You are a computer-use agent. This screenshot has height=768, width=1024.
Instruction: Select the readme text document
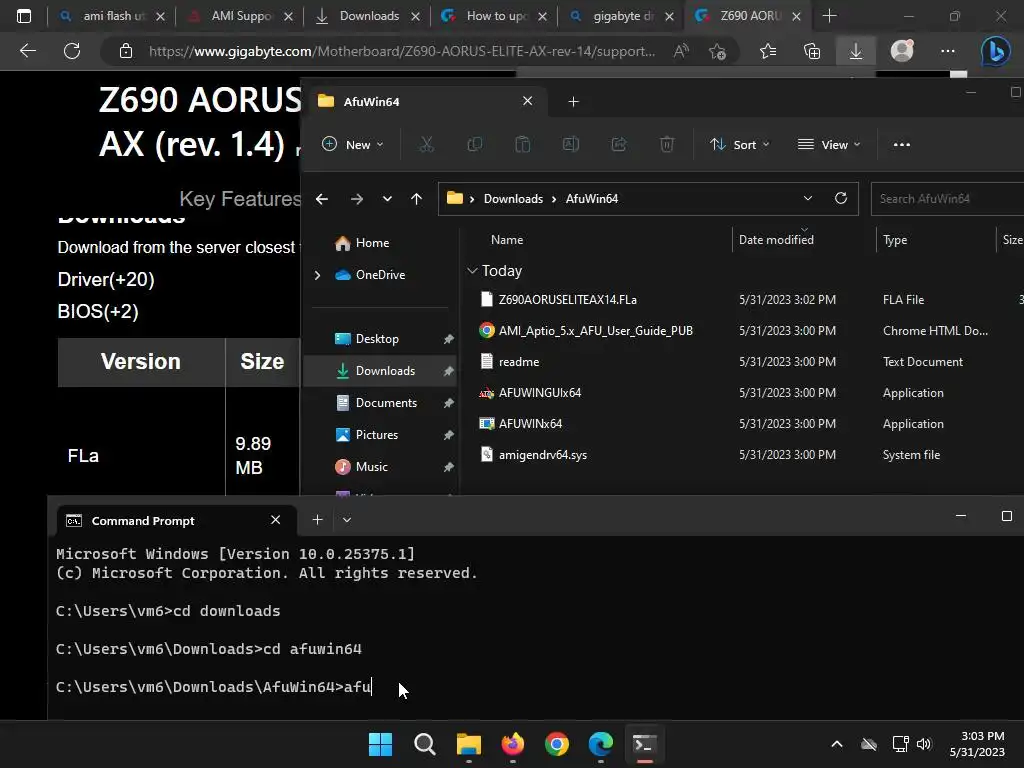[x=519, y=362]
